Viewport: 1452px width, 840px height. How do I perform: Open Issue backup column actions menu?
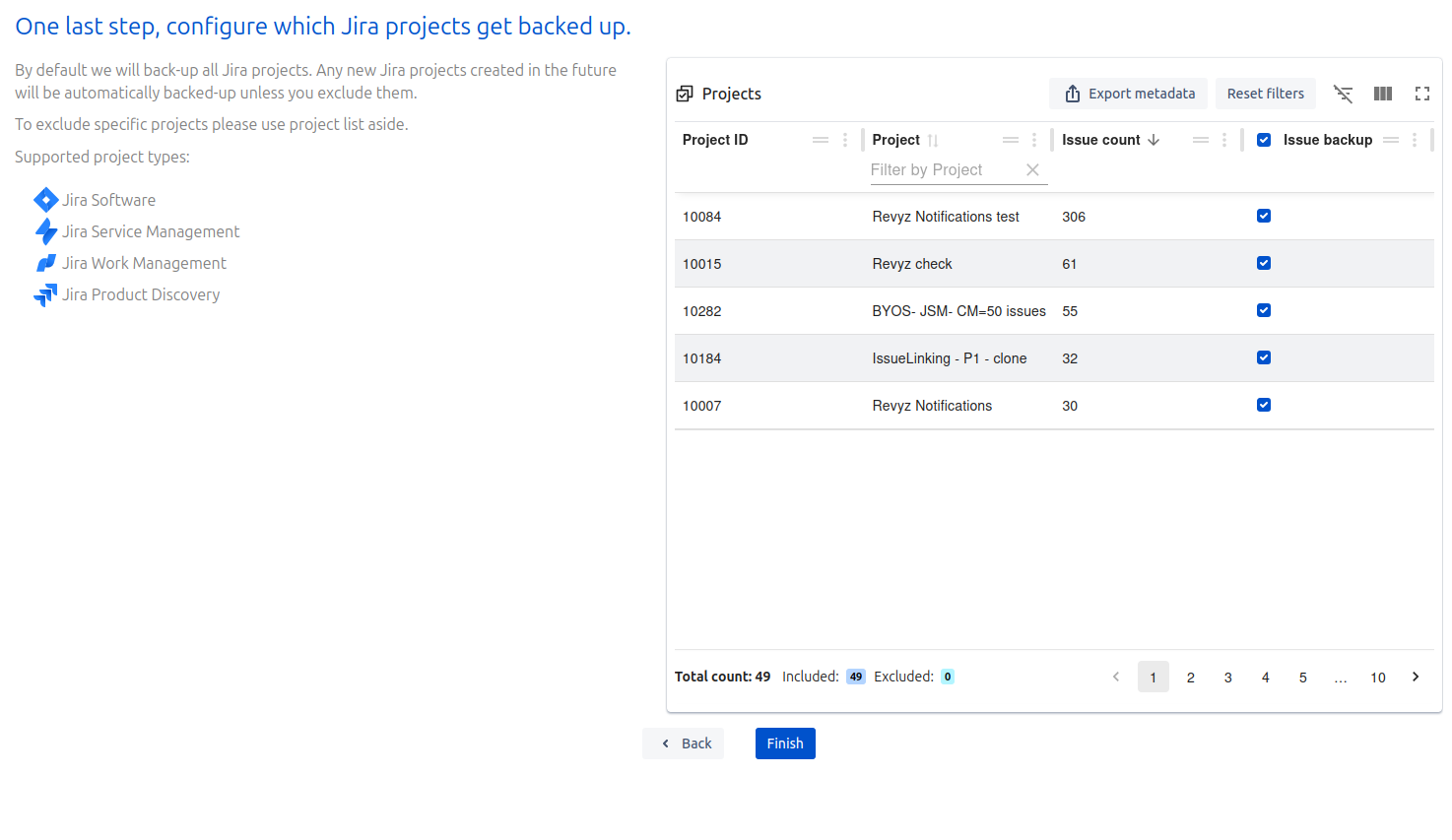pyautogui.click(x=1415, y=140)
